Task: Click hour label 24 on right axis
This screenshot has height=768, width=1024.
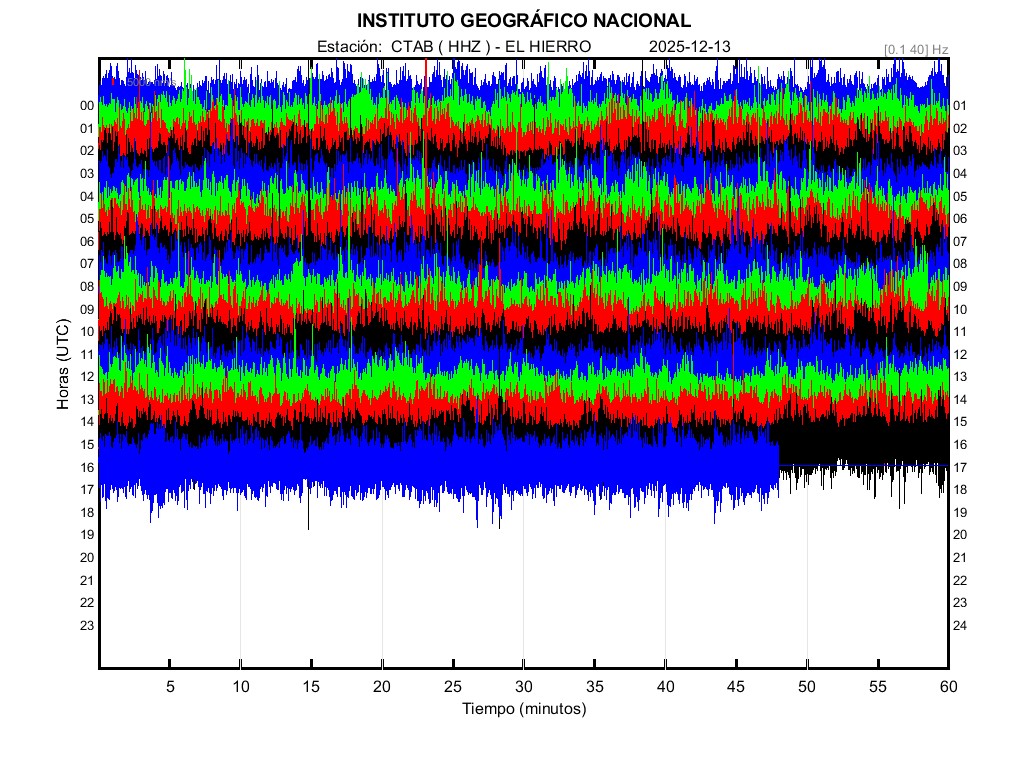Action: pyautogui.click(x=960, y=626)
